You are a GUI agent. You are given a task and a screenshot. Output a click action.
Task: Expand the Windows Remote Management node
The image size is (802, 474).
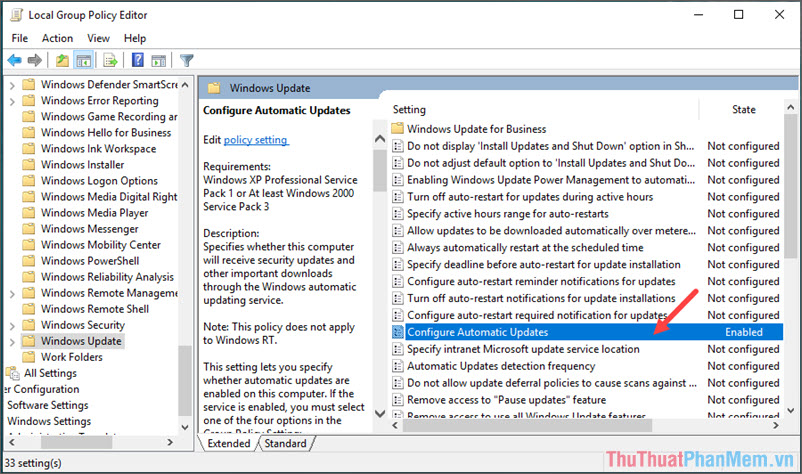(12, 294)
